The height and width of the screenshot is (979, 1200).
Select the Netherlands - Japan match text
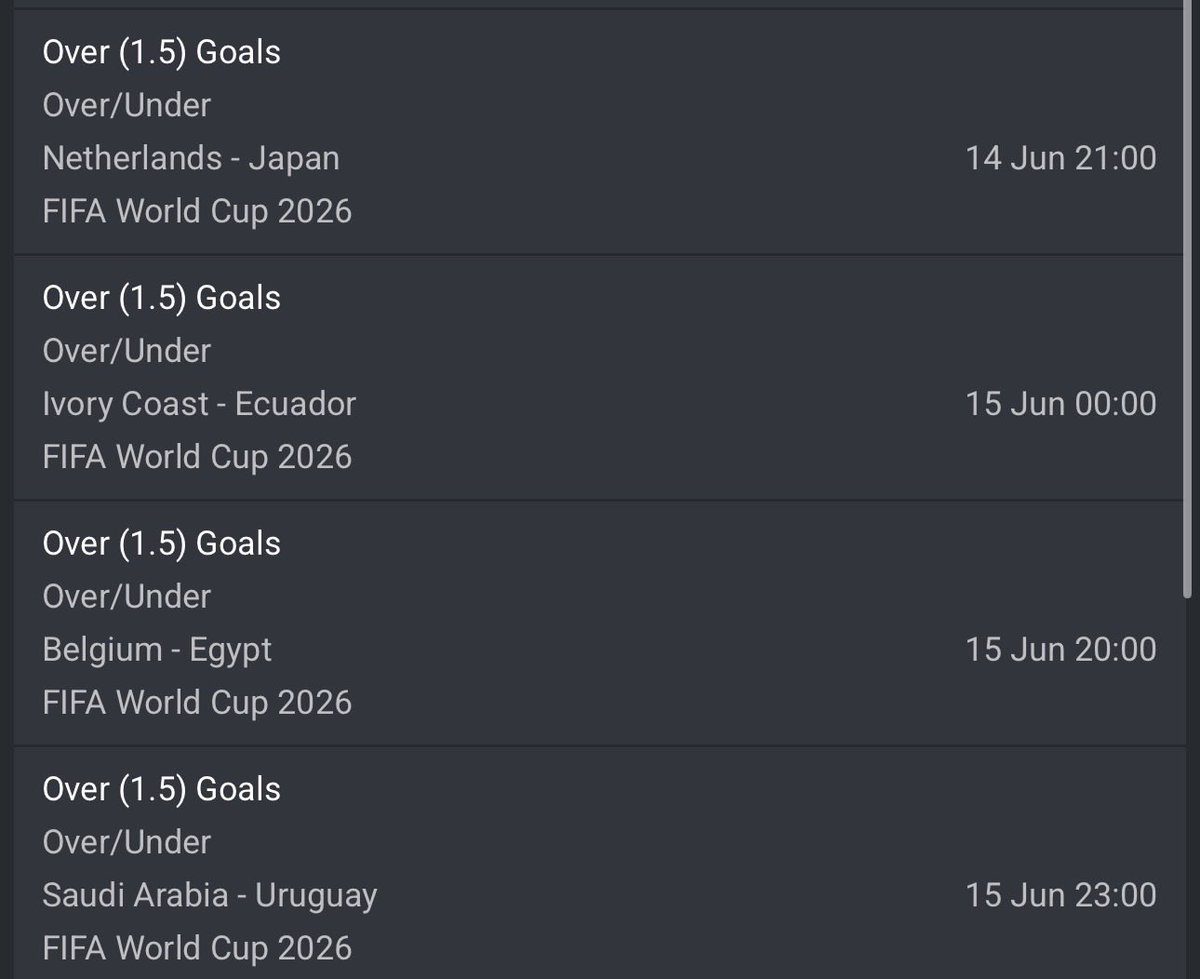(x=191, y=158)
